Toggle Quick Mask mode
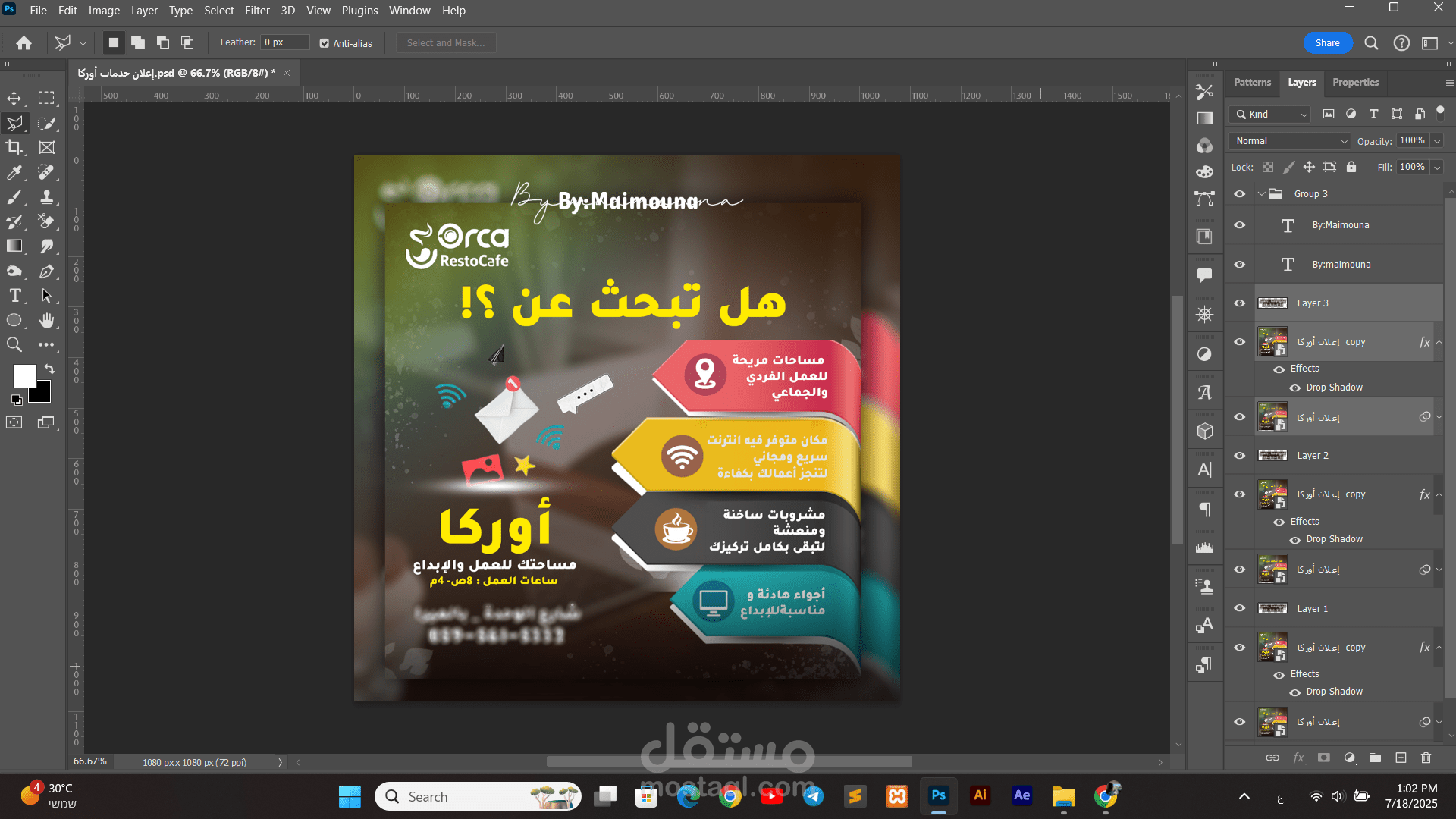 (14, 422)
